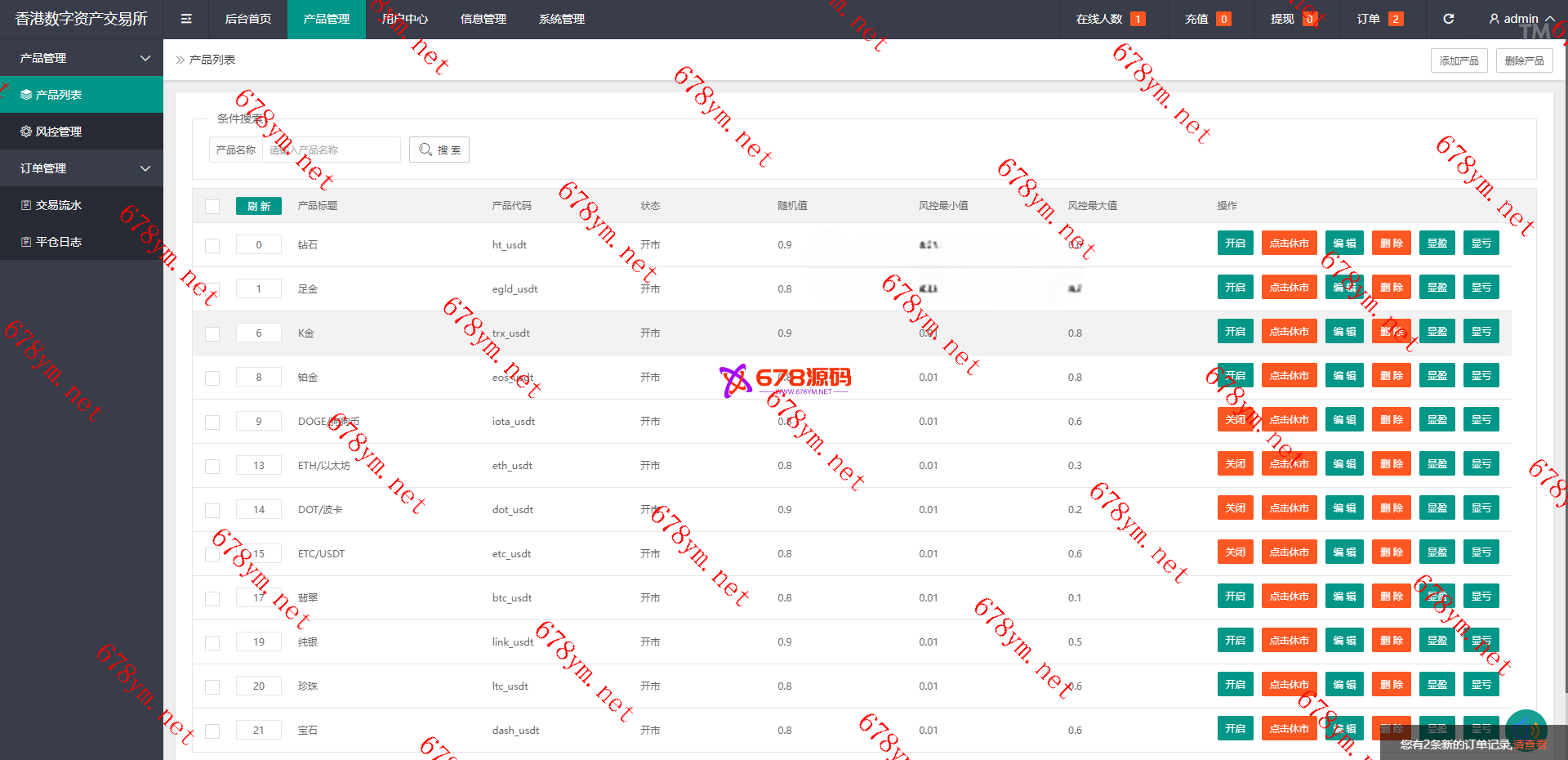Screen dimensions: 1568x760
Task: Click the 产品列表 layers icon in sidebar
Action: pyautogui.click(x=26, y=95)
